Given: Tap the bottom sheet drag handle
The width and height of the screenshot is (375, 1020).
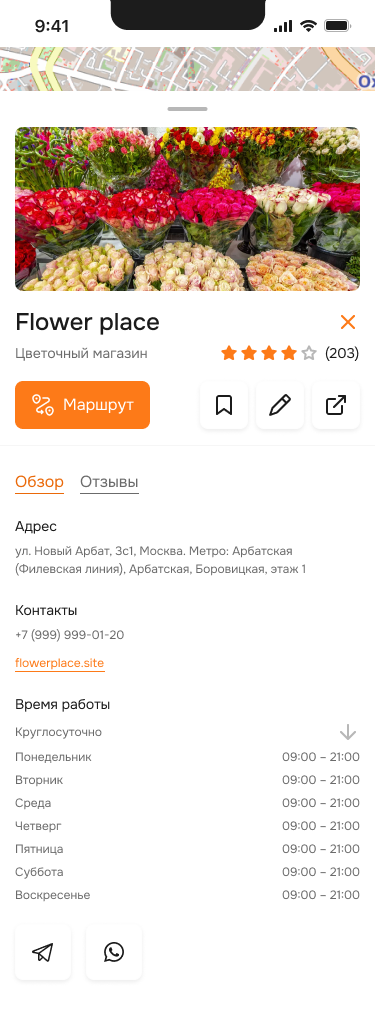Looking at the screenshot, I should [x=188, y=109].
